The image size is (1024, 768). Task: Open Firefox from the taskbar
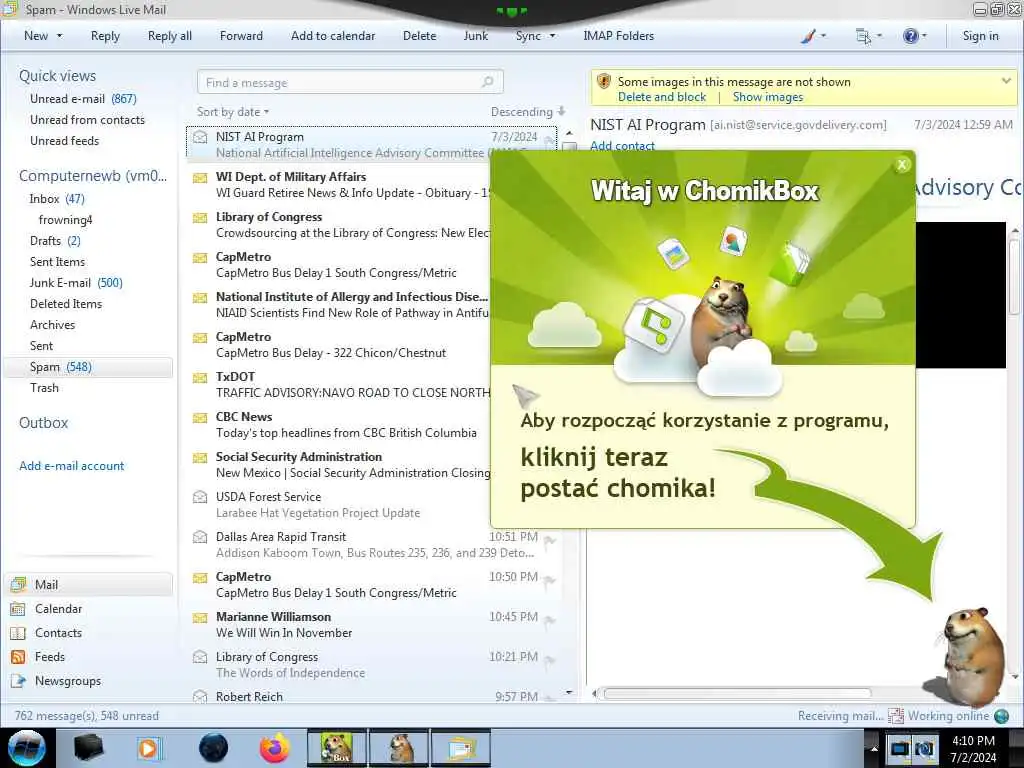(x=275, y=748)
